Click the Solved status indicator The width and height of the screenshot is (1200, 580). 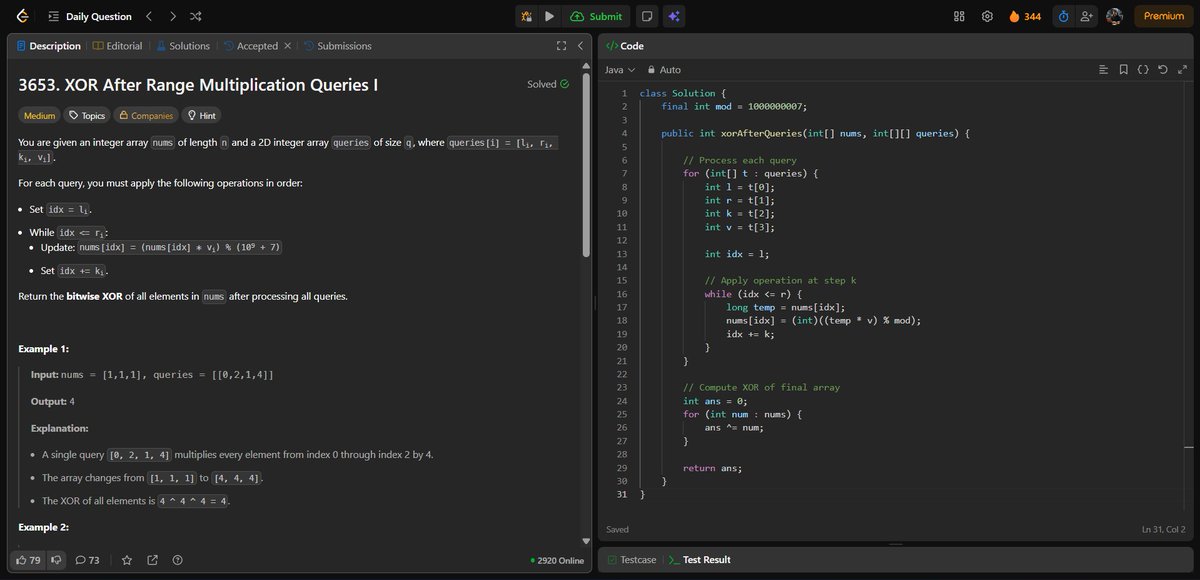tap(548, 84)
